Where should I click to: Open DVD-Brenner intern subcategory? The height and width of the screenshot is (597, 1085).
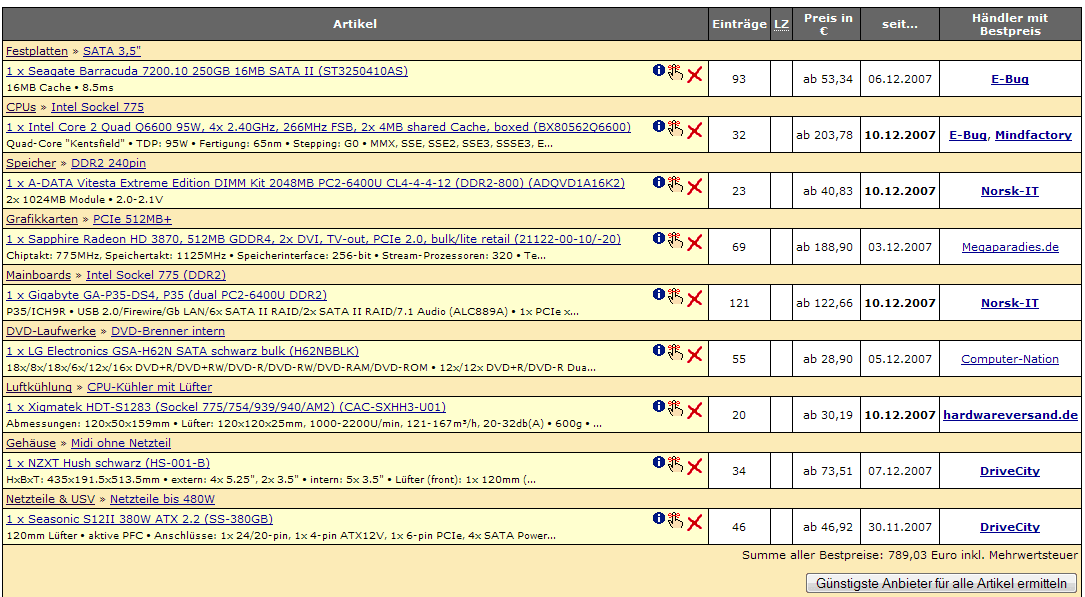(167, 331)
